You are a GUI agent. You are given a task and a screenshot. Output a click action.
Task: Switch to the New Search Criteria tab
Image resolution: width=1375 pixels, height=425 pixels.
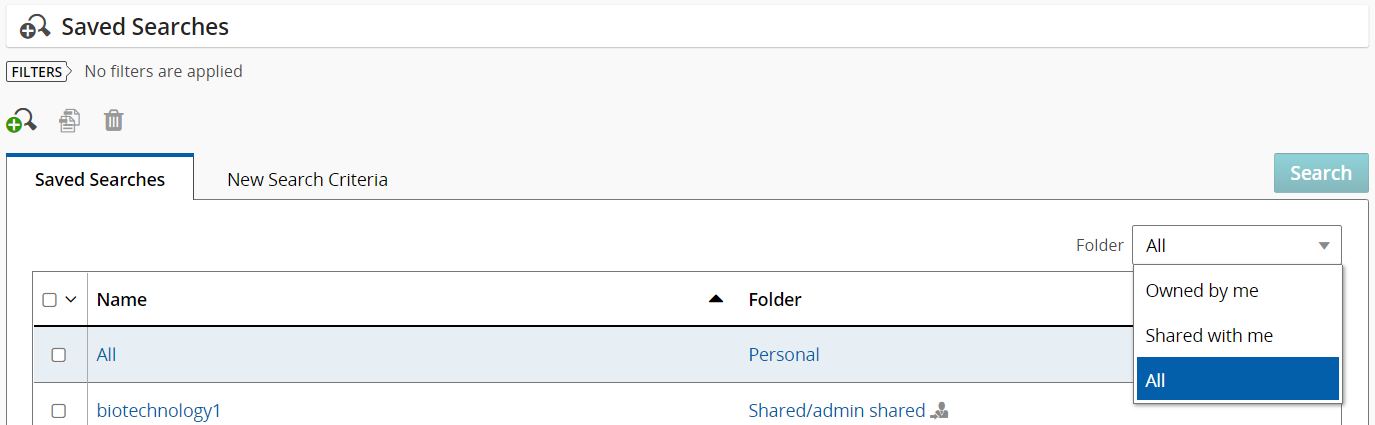tap(307, 180)
